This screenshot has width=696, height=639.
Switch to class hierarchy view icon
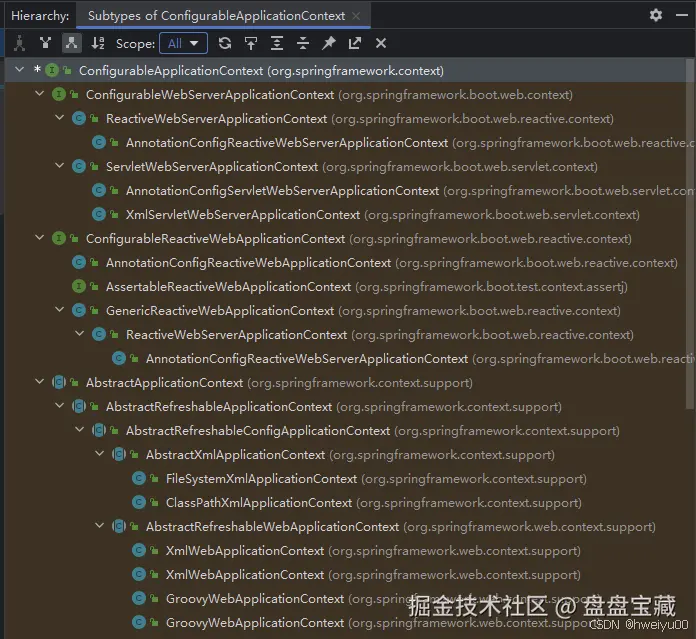pyautogui.click(x=20, y=43)
